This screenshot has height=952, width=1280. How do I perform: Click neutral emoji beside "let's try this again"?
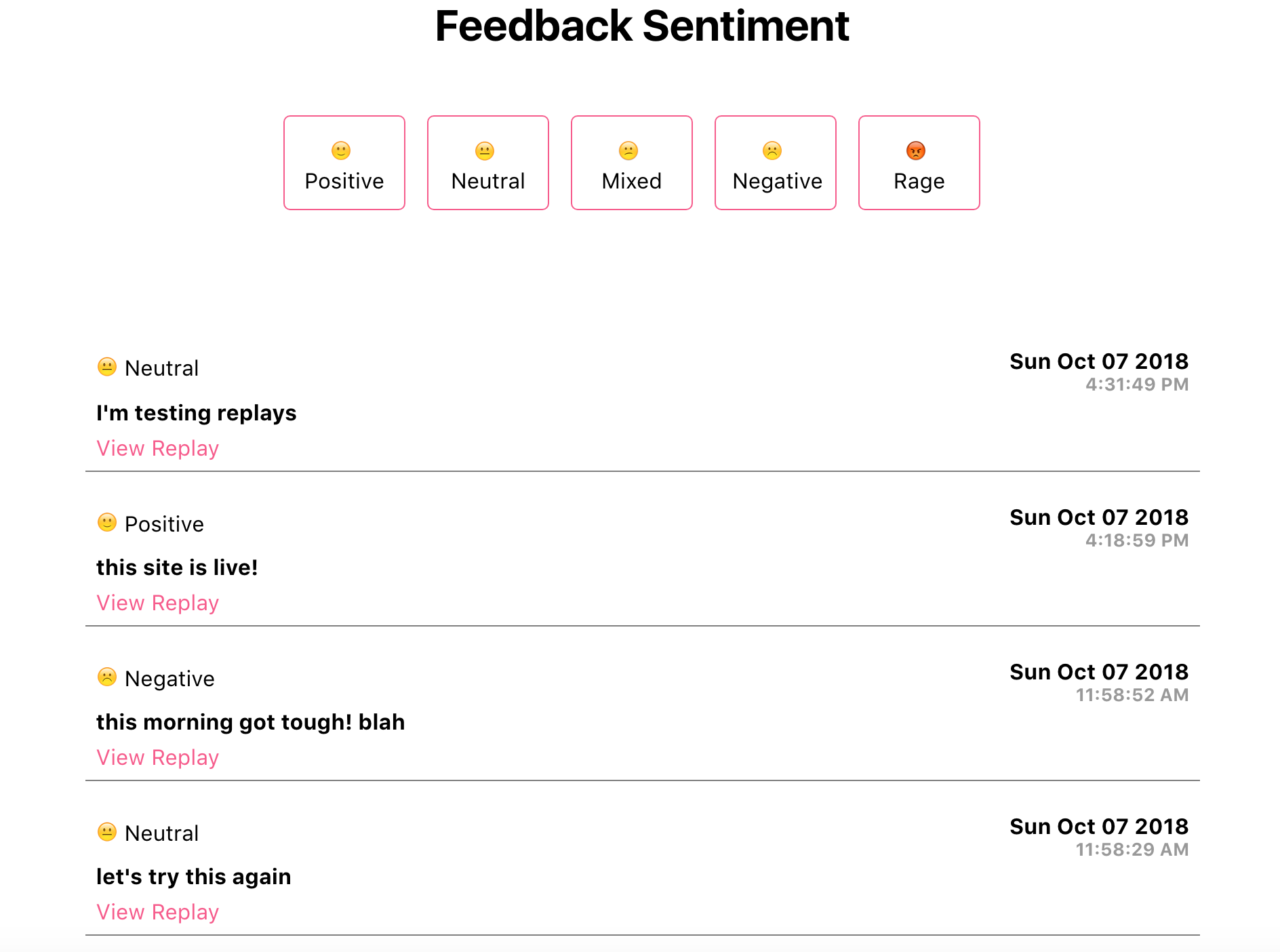(x=107, y=831)
